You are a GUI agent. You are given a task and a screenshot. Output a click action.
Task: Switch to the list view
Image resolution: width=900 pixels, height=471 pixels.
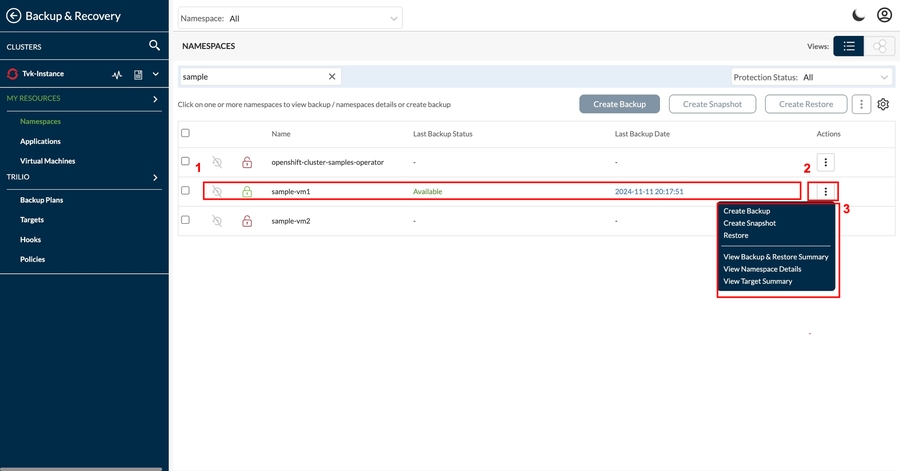[848, 46]
